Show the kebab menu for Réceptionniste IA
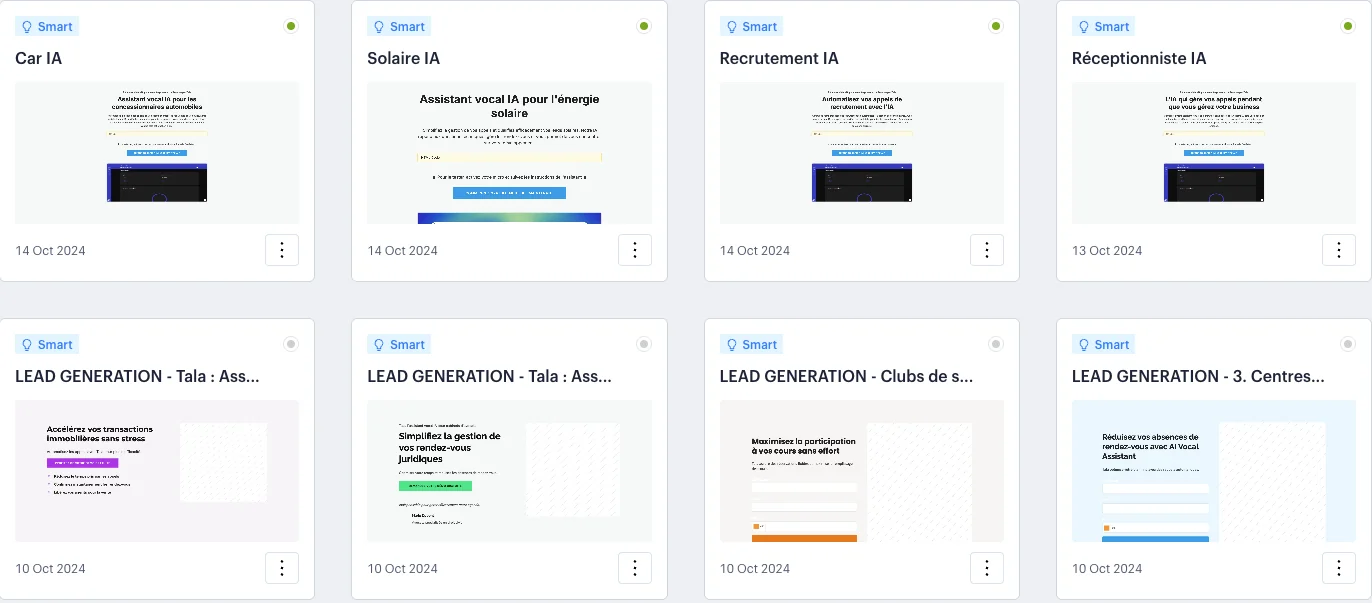 [1339, 250]
